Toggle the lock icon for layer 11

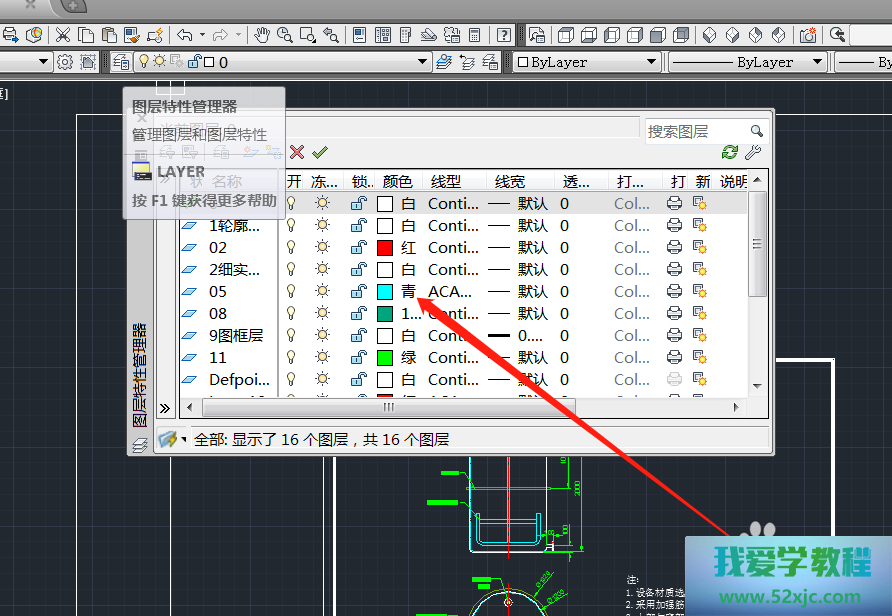click(358, 358)
